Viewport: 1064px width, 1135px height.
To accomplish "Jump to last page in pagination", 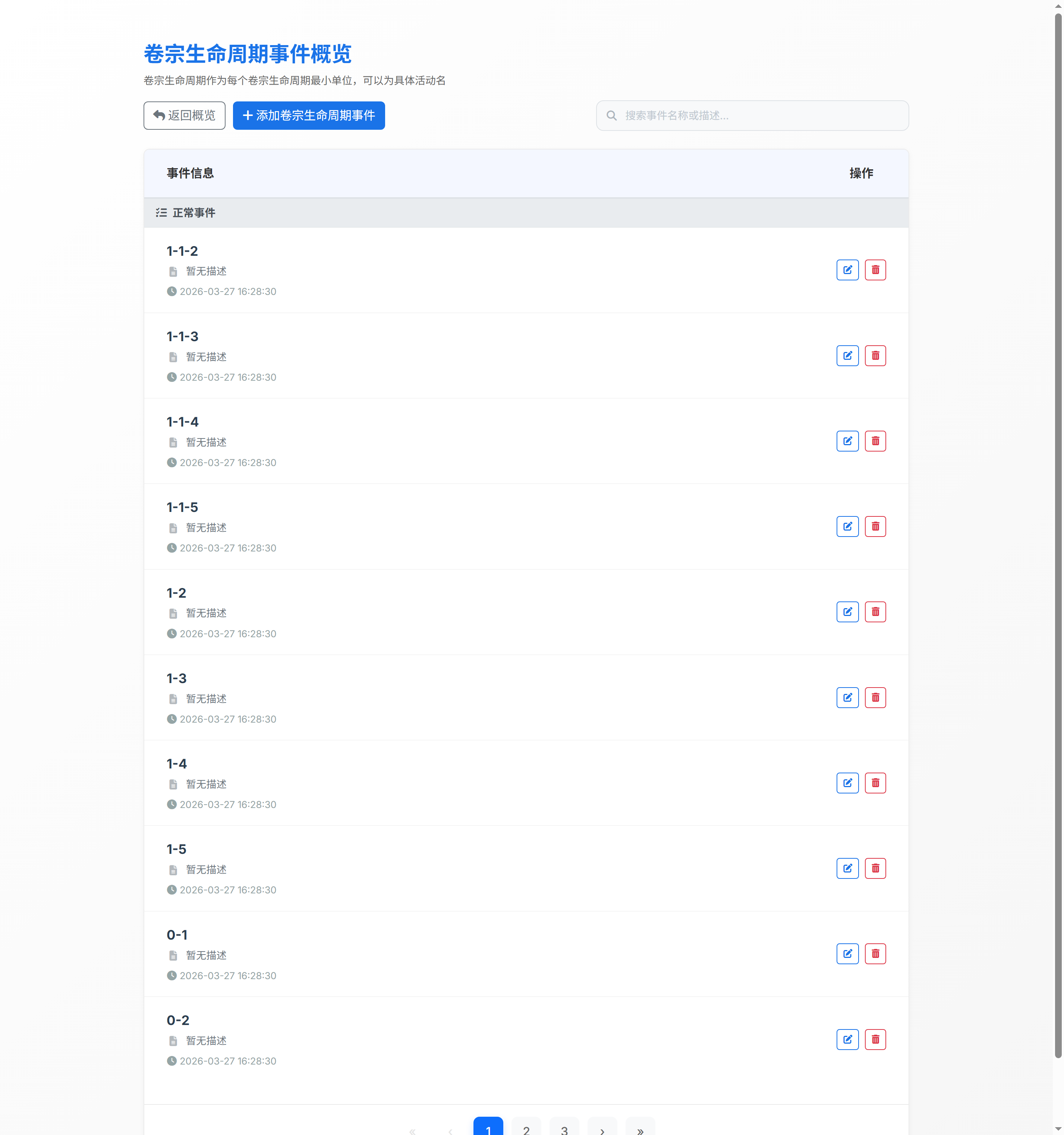I will [x=640, y=1128].
